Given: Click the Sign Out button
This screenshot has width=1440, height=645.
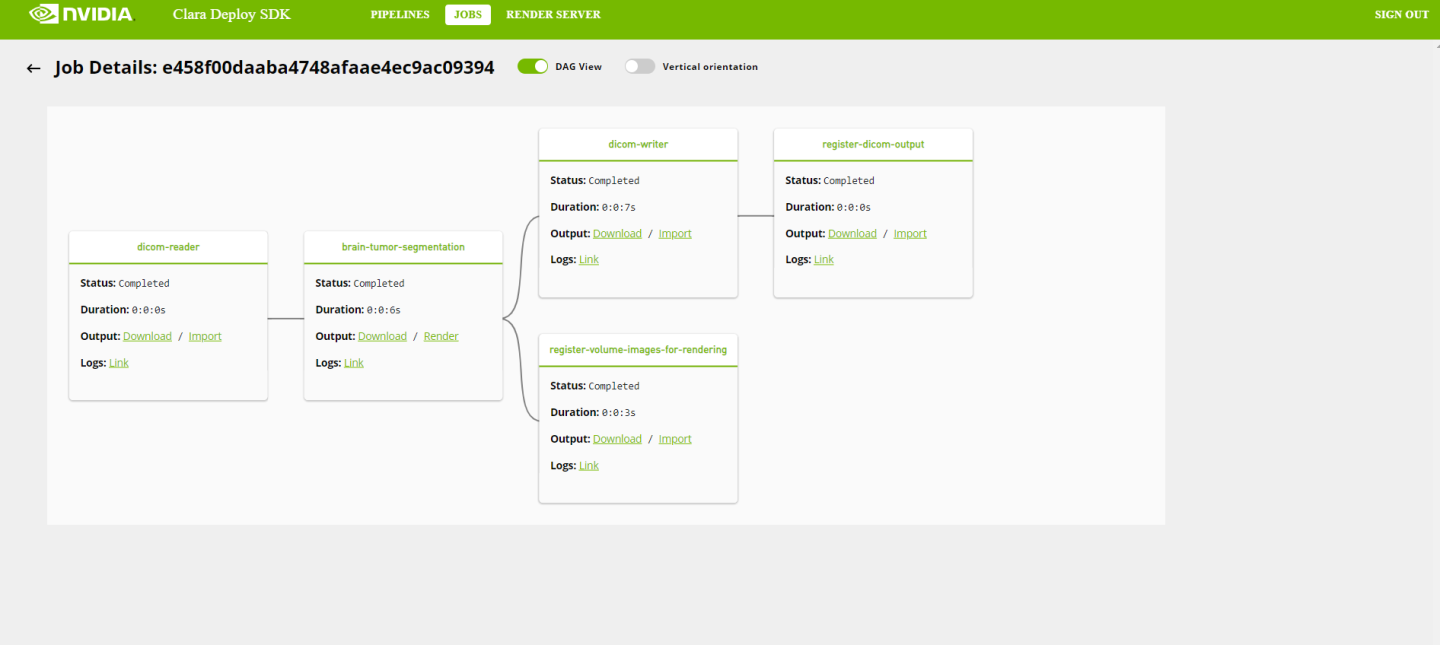Looking at the screenshot, I should [1401, 15].
